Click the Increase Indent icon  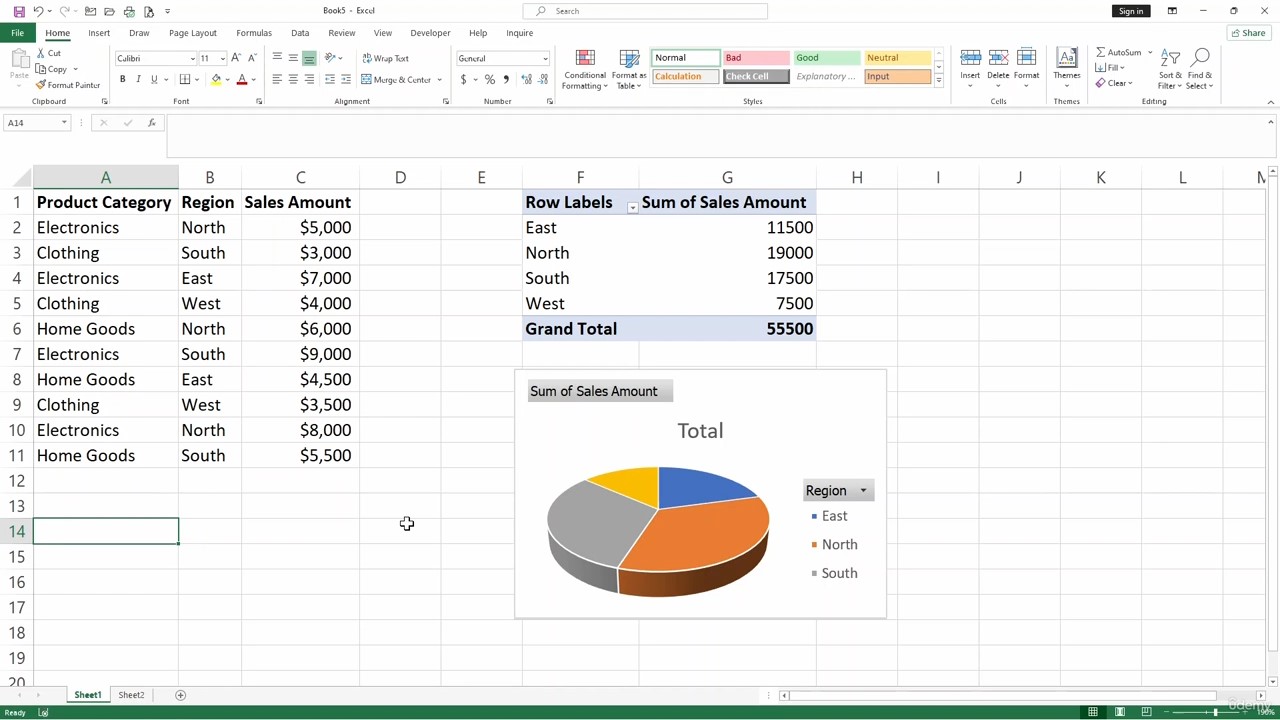point(346,79)
